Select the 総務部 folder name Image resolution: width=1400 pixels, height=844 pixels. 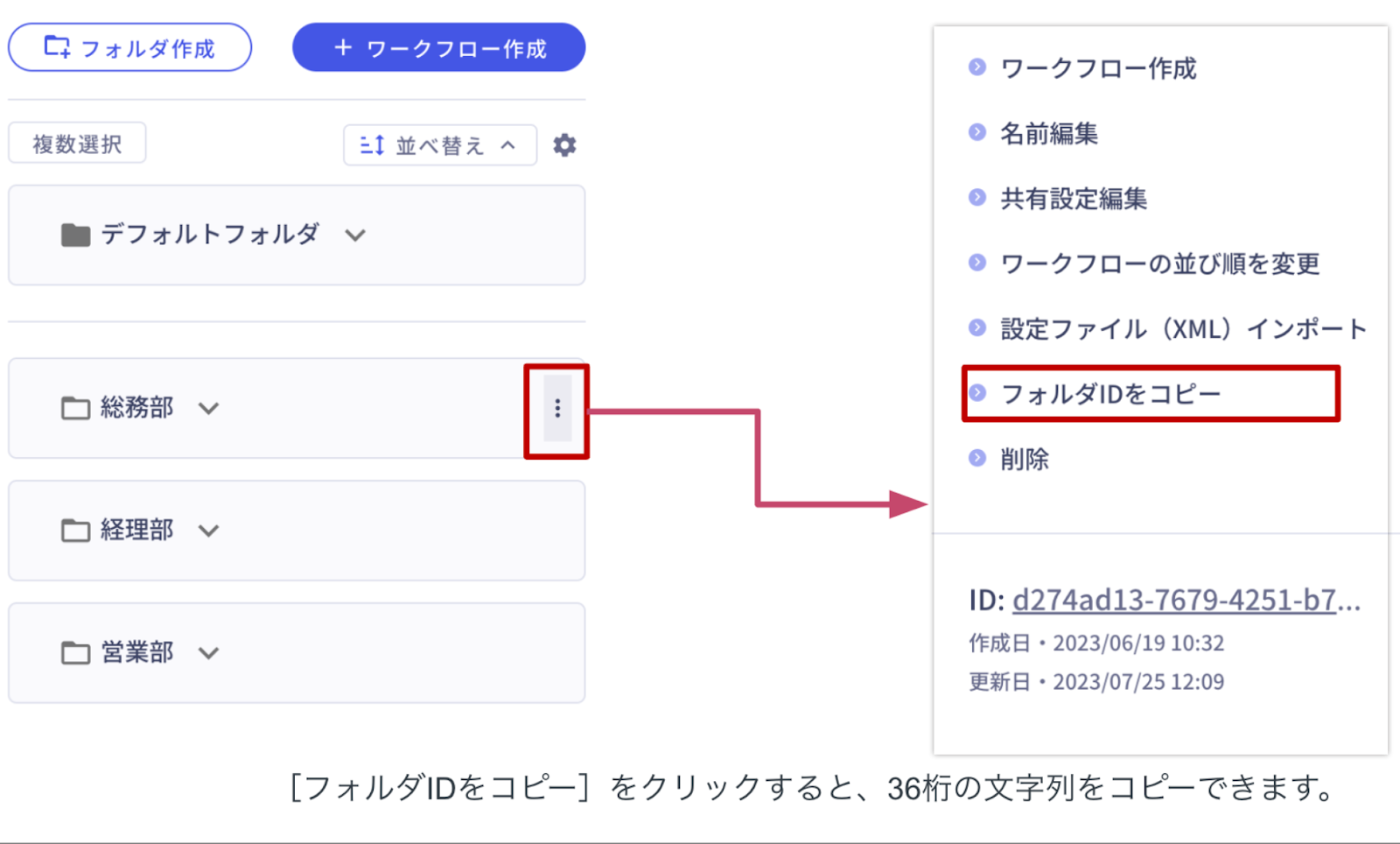(x=136, y=407)
